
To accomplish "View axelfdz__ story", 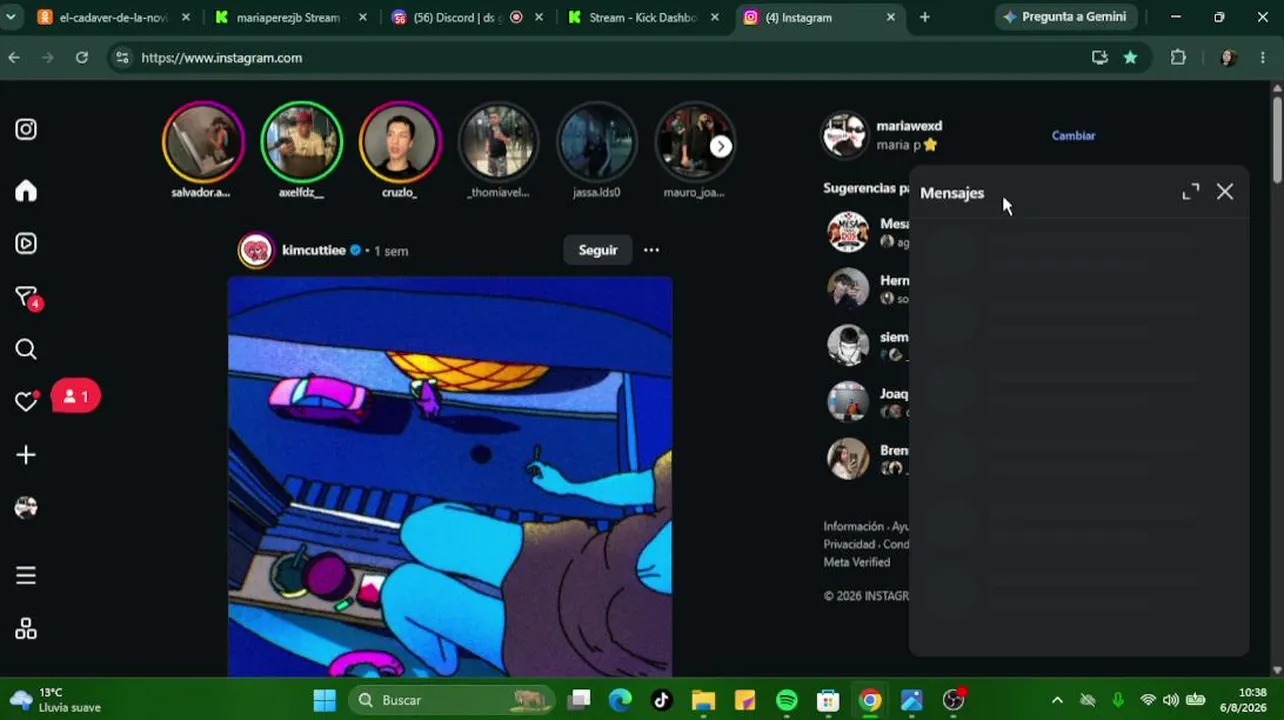I will click(301, 142).
